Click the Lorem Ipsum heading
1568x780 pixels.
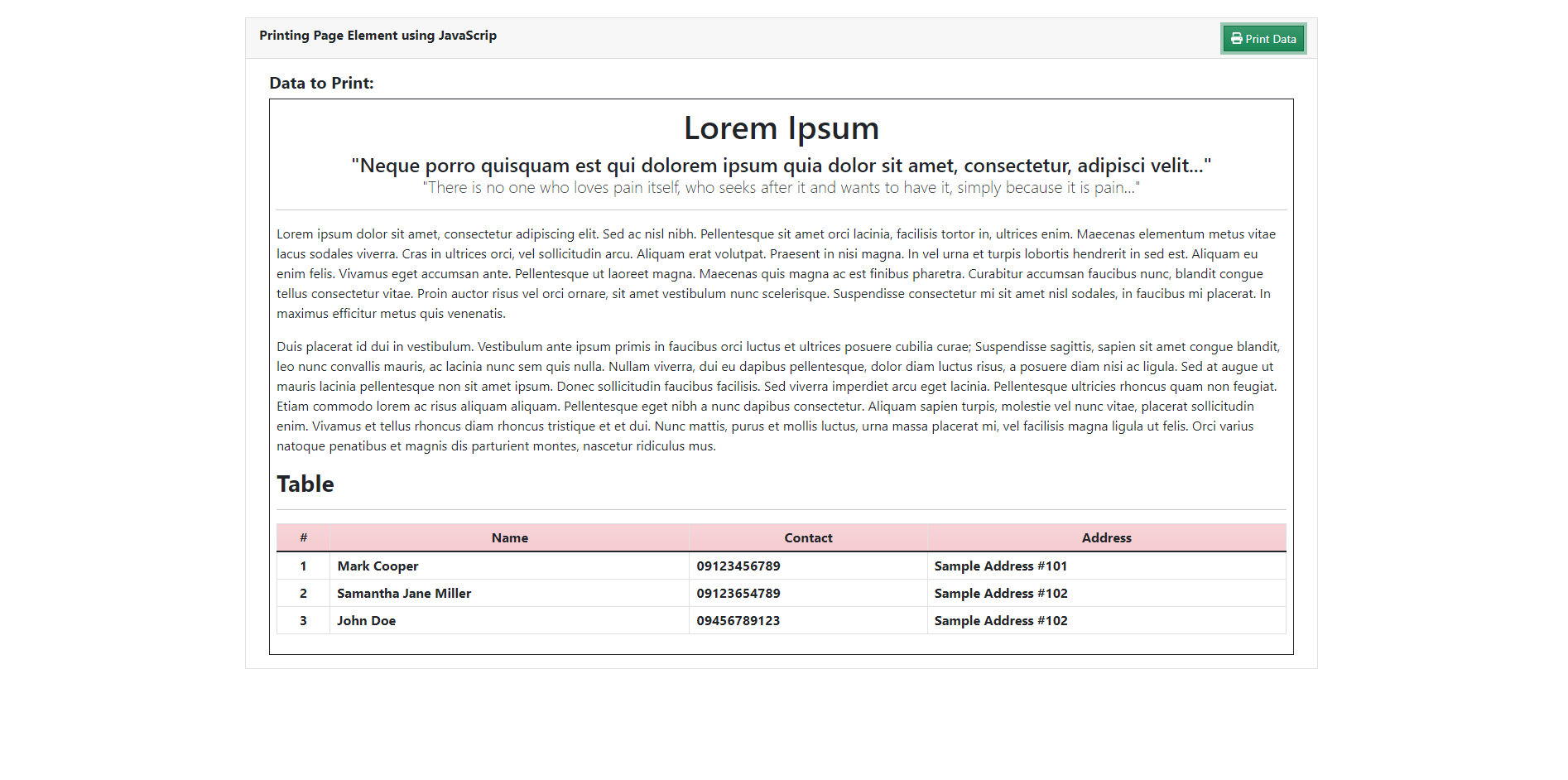781,128
